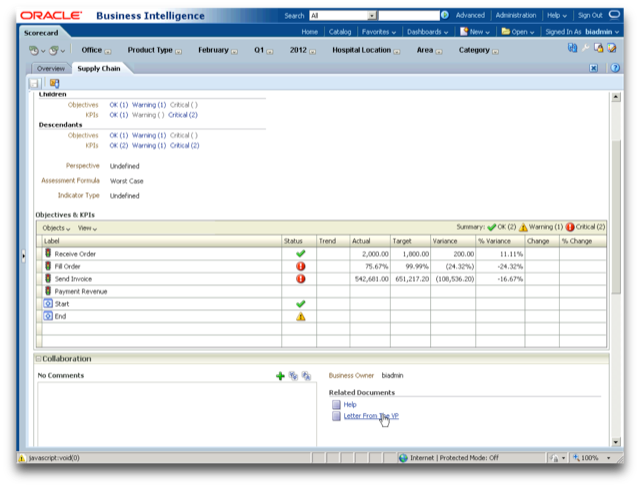Click the Receive Order green check status
This screenshot has height=487, width=640.
[300, 254]
